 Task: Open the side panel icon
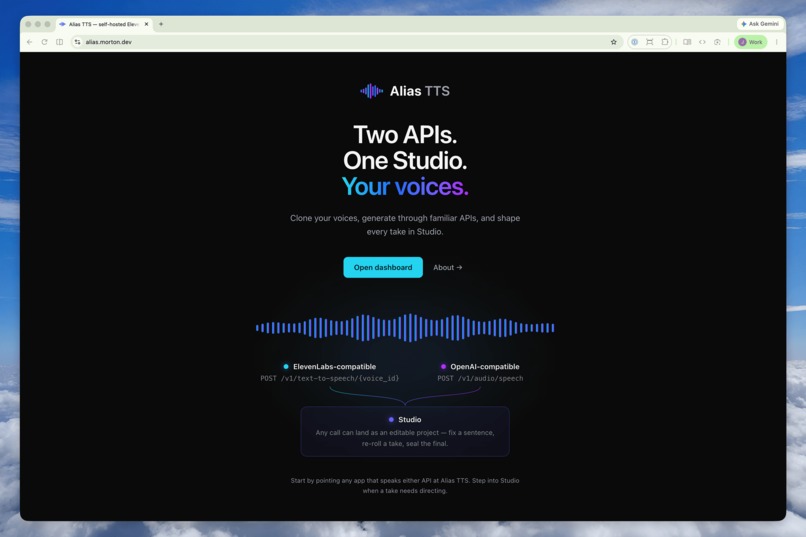point(687,42)
